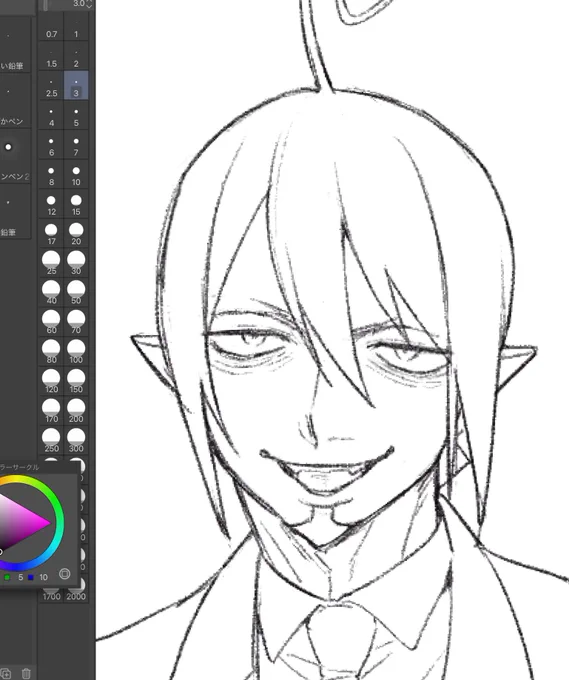569x680 pixels.
Task: Click the color value 10 next to blue square
Action: (43, 577)
